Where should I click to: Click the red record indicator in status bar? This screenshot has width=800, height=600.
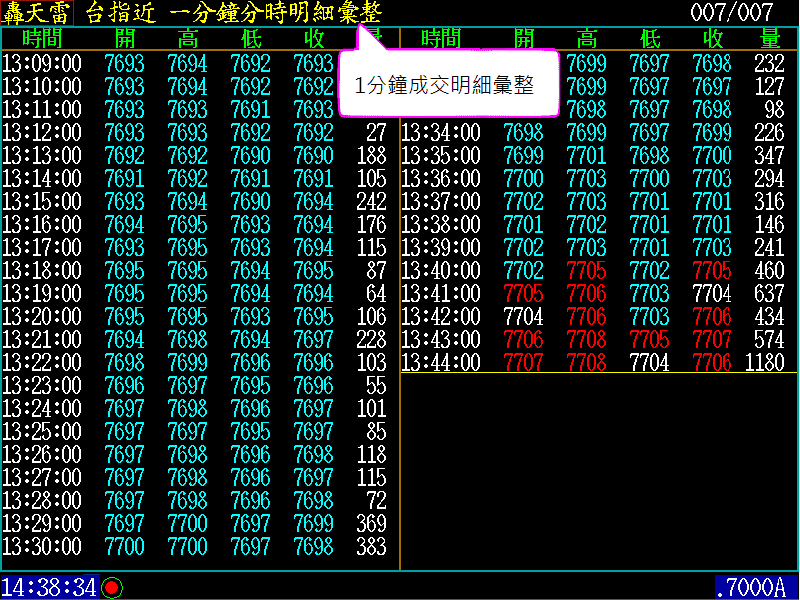[x=111, y=587]
